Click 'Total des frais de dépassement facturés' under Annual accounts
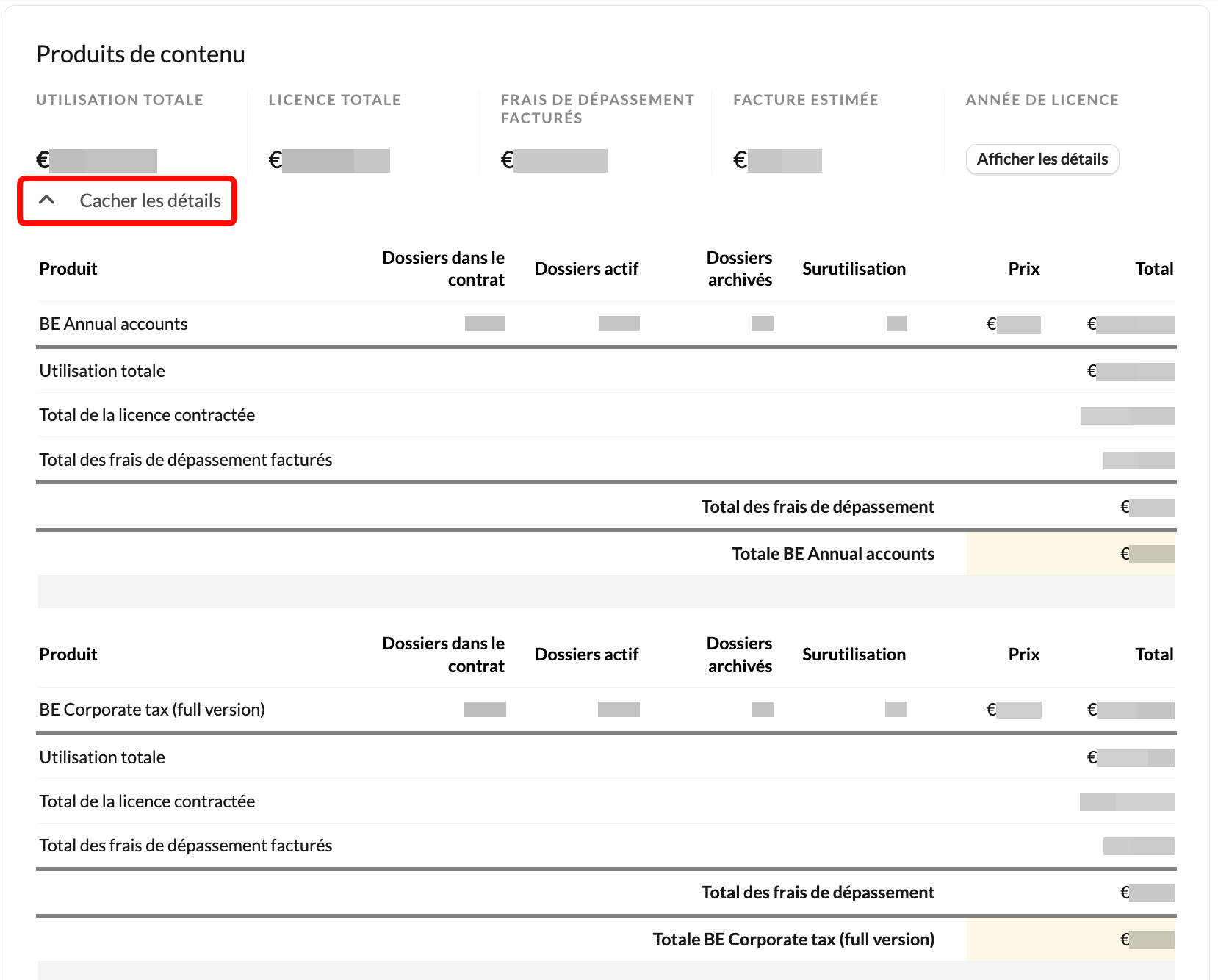The width and height of the screenshot is (1218, 980). [606, 460]
